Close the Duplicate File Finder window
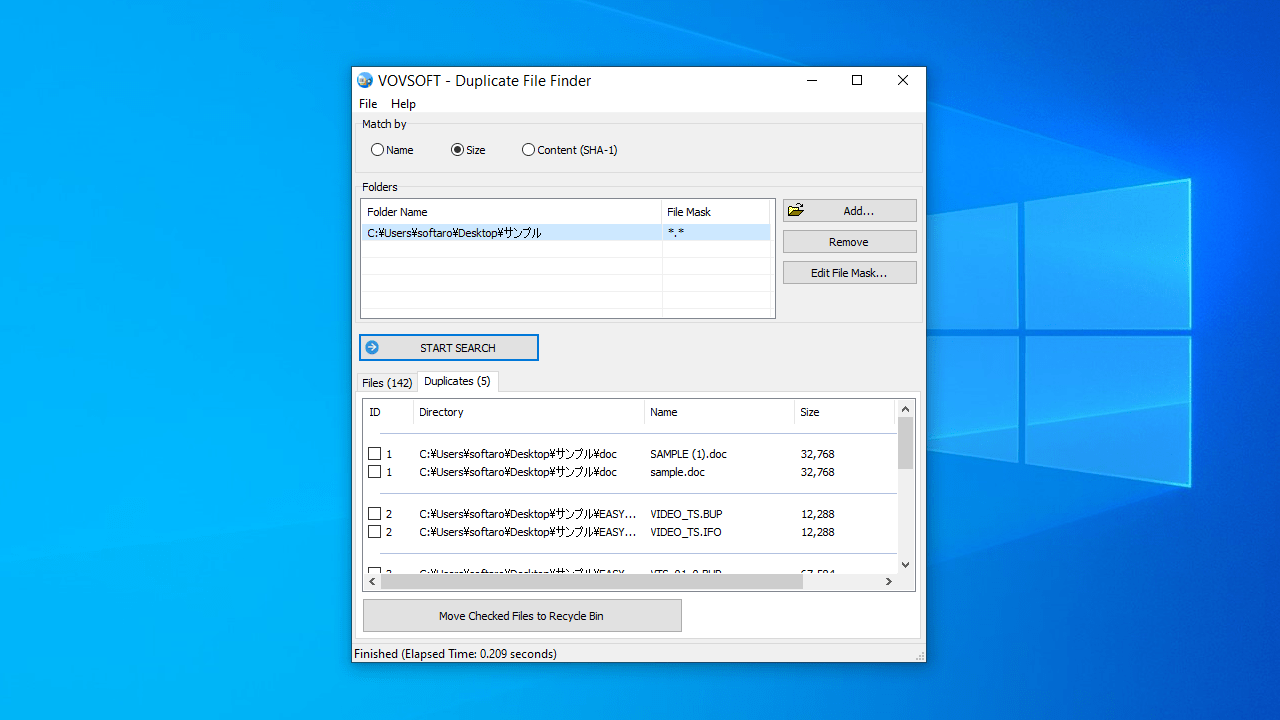1280x720 pixels. click(x=903, y=80)
